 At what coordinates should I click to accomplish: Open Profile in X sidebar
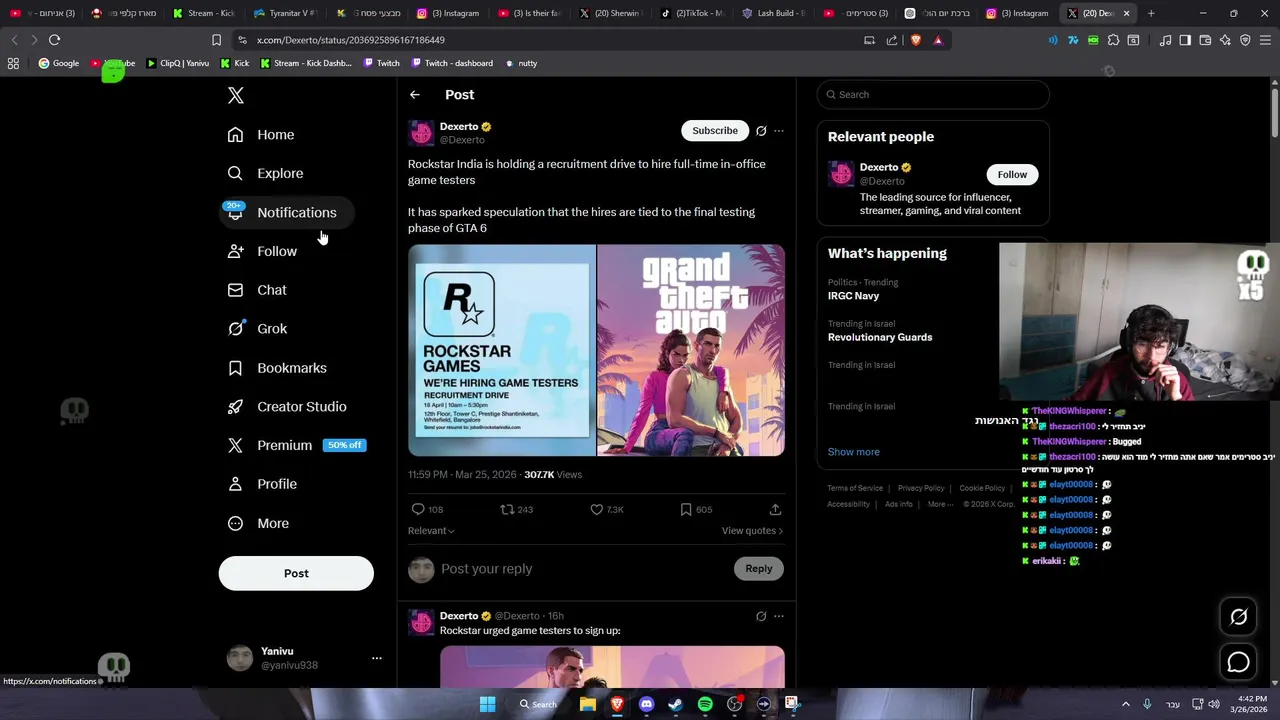(x=262, y=484)
